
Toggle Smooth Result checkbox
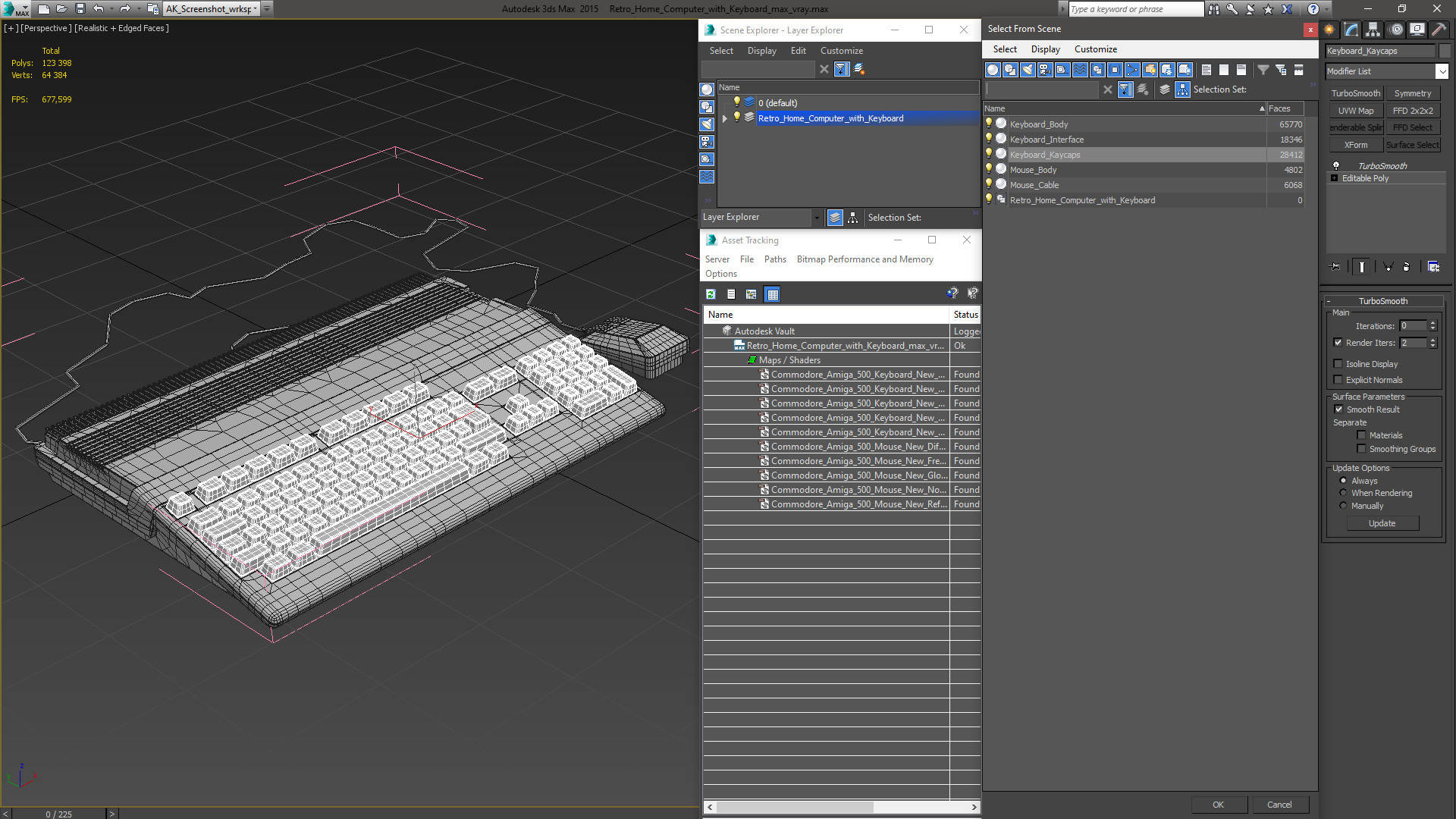1339,409
